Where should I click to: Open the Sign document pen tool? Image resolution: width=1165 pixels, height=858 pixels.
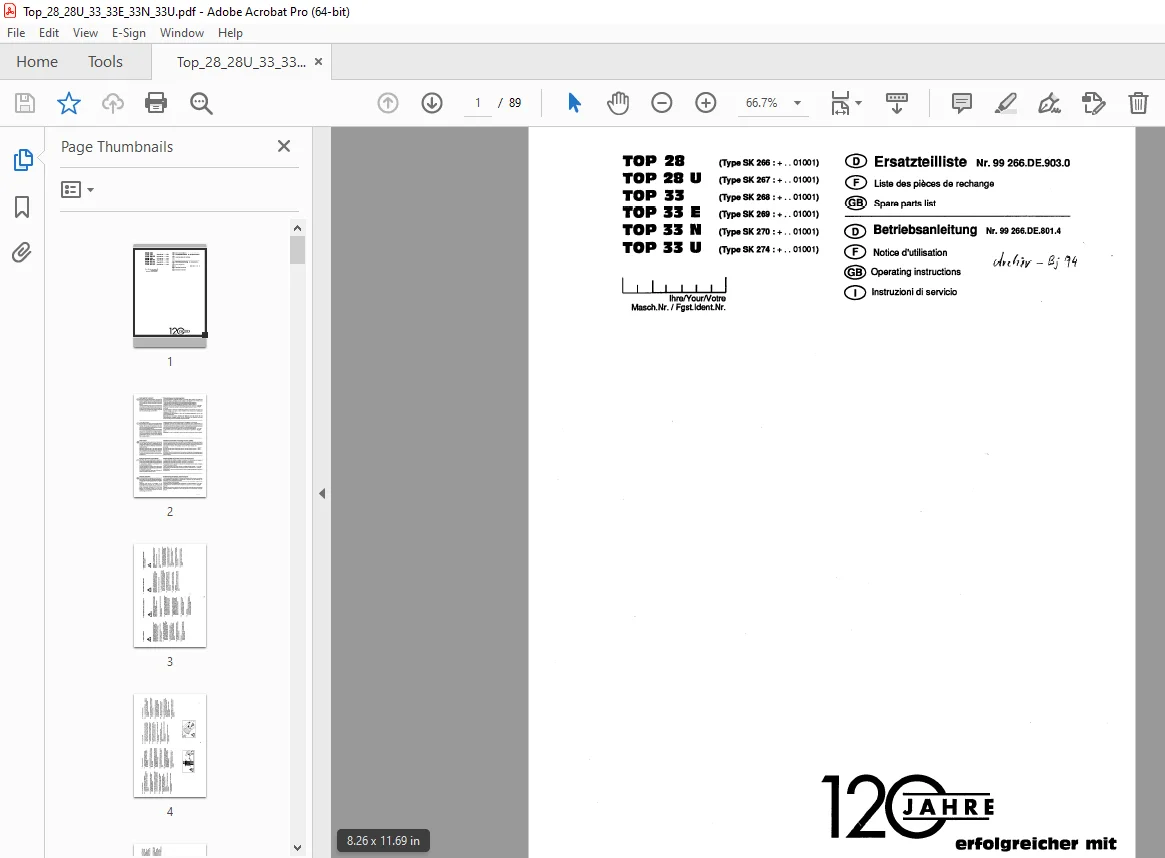[x=1049, y=103]
